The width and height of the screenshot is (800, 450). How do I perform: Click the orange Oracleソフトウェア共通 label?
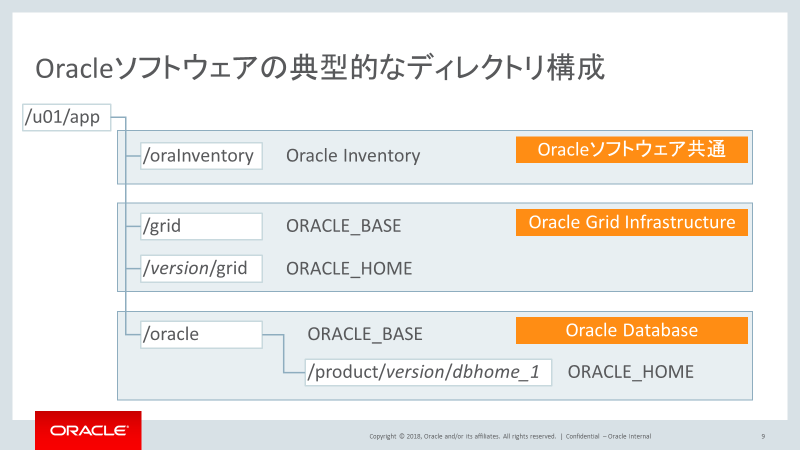coord(631,150)
